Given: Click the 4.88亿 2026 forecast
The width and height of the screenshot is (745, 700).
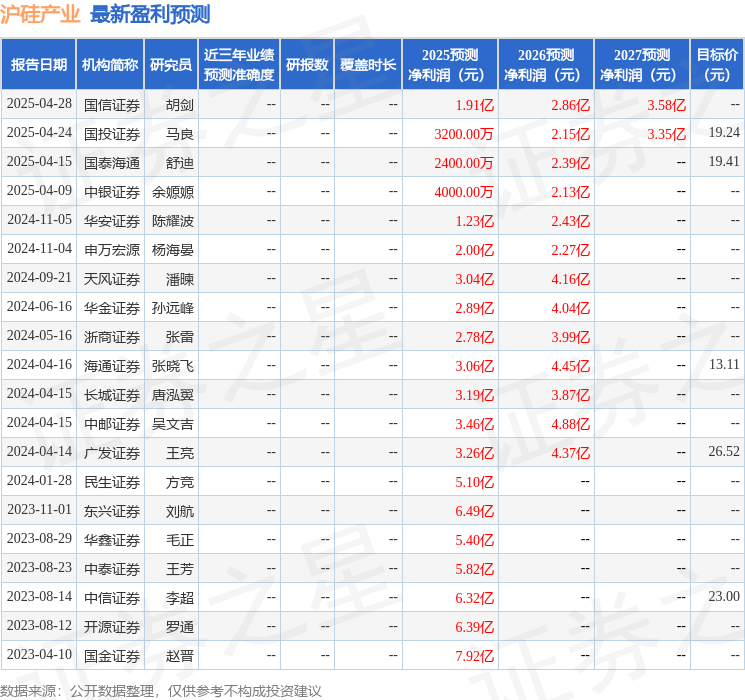Looking at the screenshot, I should click(x=571, y=424).
